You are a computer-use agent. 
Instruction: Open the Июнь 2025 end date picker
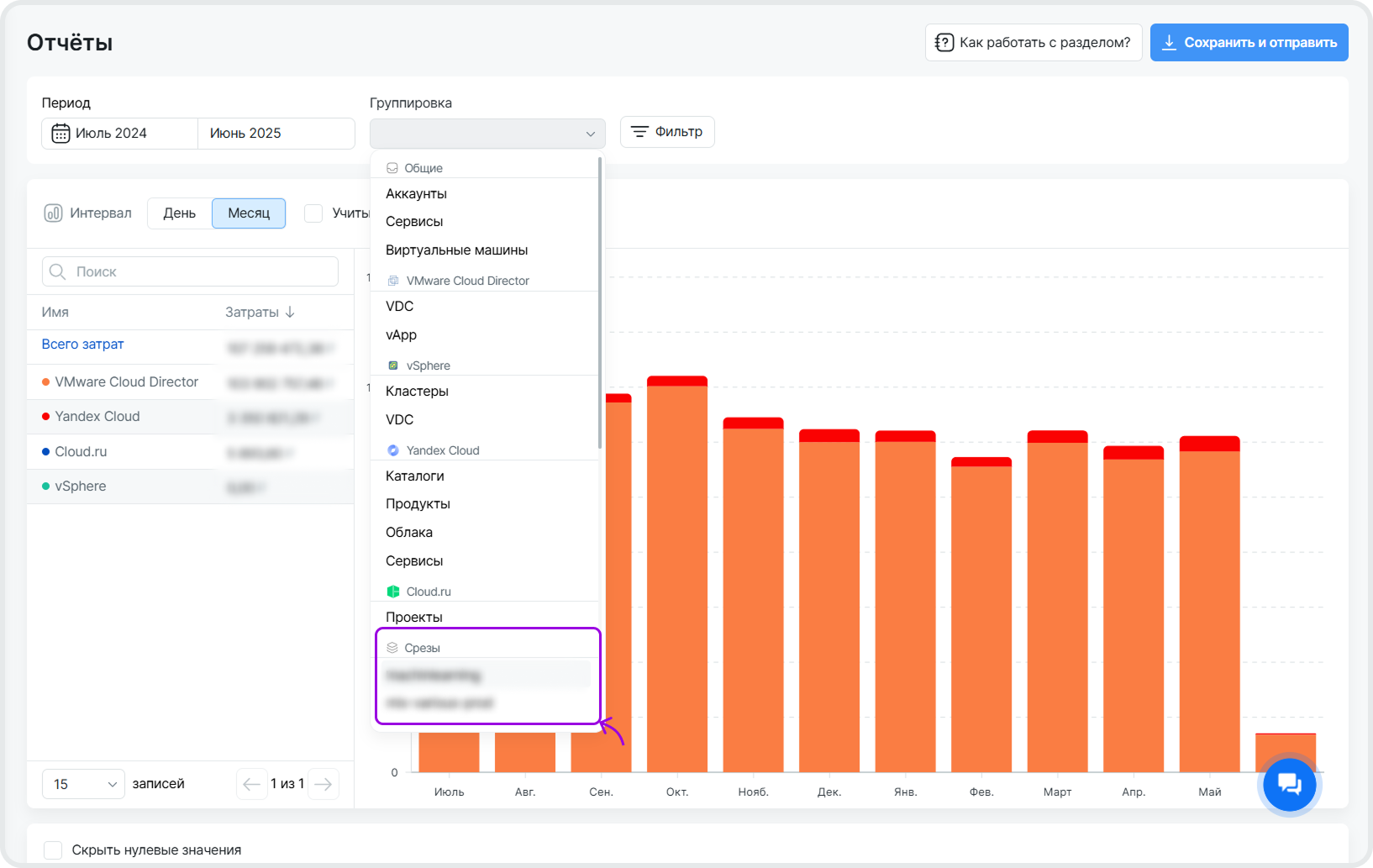coord(276,134)
